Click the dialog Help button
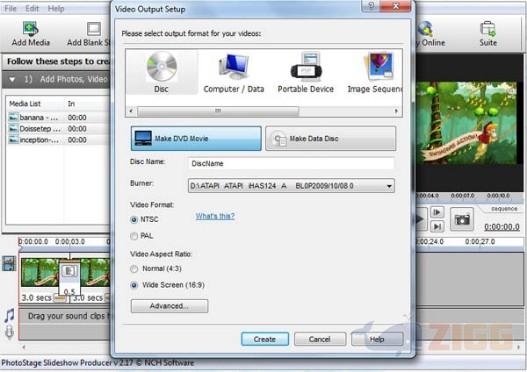The image size is (527, 372). pyautogui.click(x=377, y=339)
